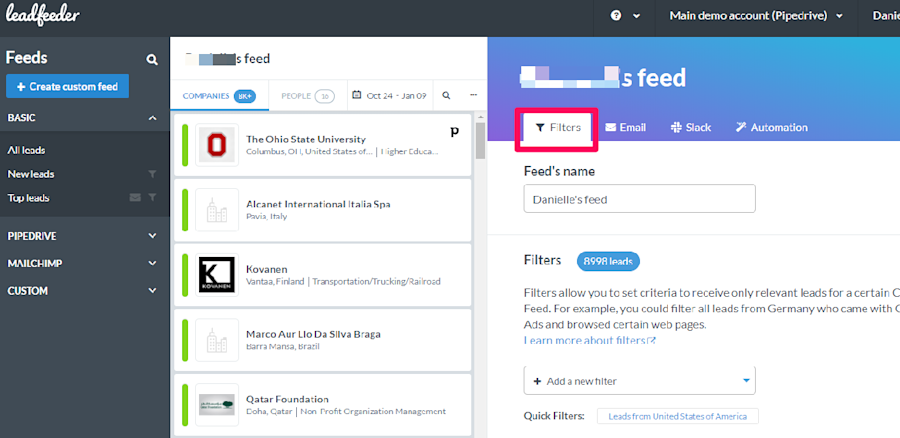This screenshot has width=900, height=438.
Task: Click the leads list scrollbar
Action: pos(480,139)
